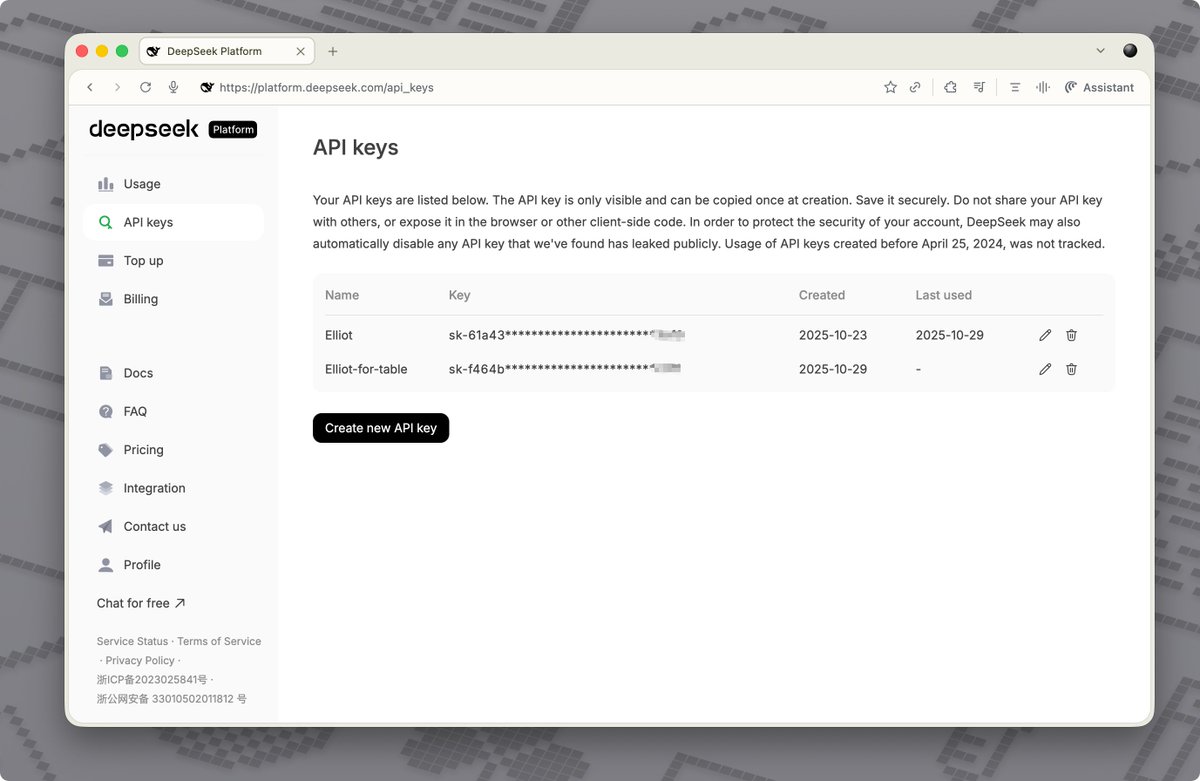Open the extensions puzzle icon
This screenshot has width=1200, height=781.
[x=950, y=87]
